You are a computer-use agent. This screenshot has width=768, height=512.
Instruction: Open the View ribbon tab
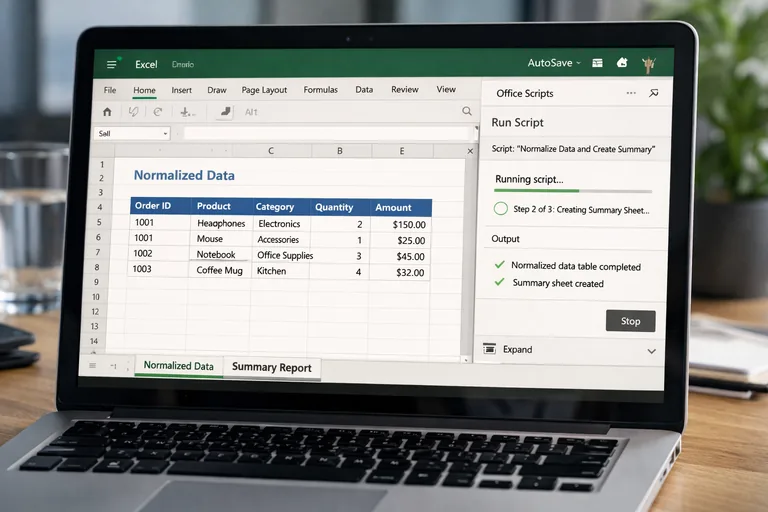point(446,89)
